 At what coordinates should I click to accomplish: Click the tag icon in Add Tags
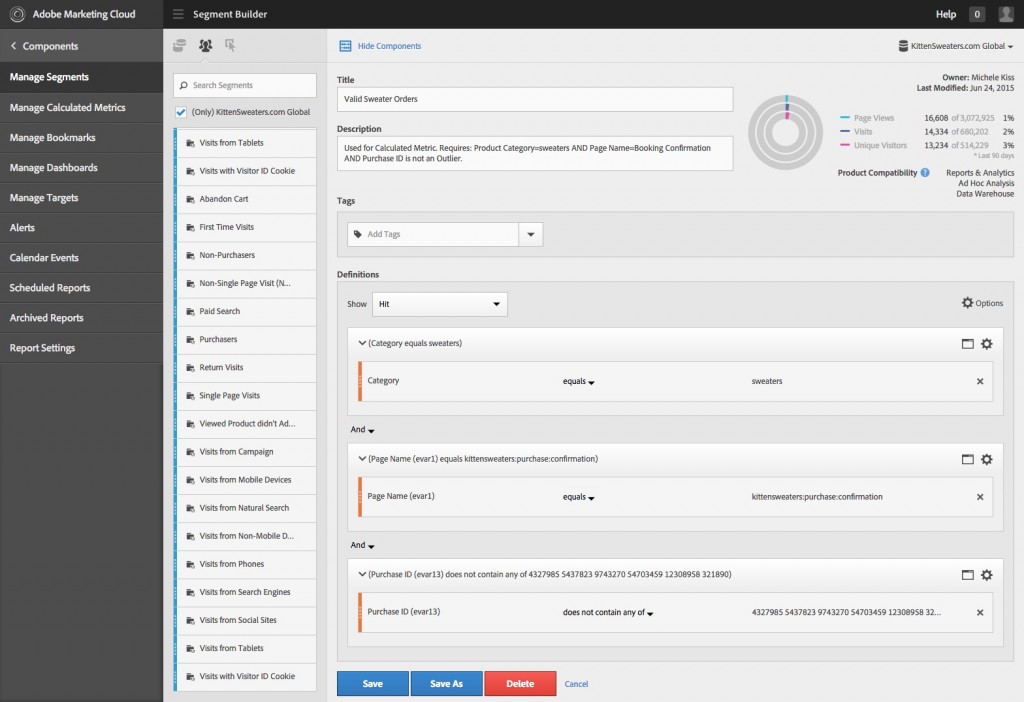358,234
